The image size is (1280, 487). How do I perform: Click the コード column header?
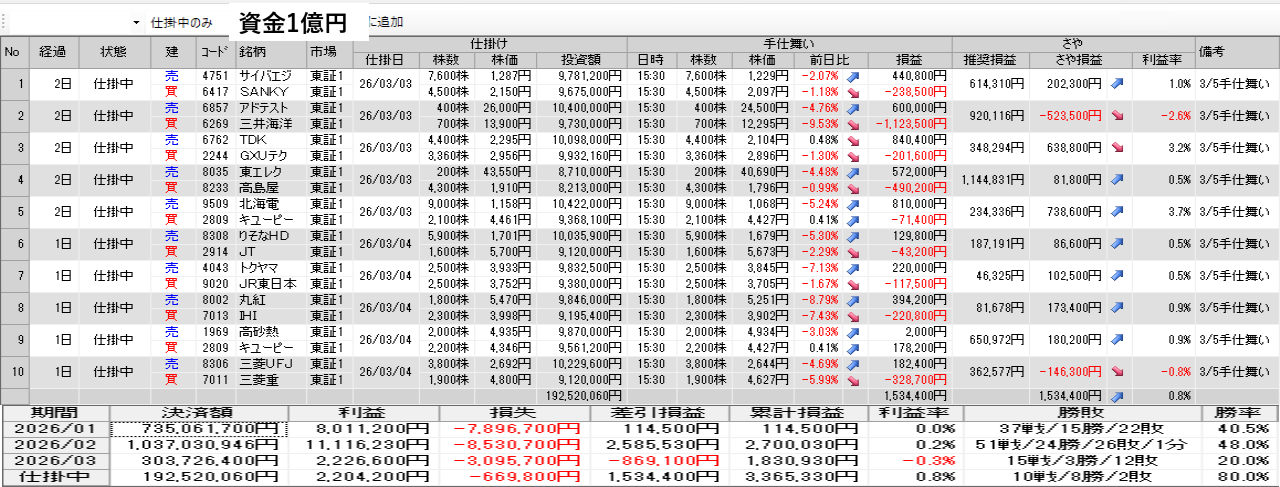click(x=215, y=51)
